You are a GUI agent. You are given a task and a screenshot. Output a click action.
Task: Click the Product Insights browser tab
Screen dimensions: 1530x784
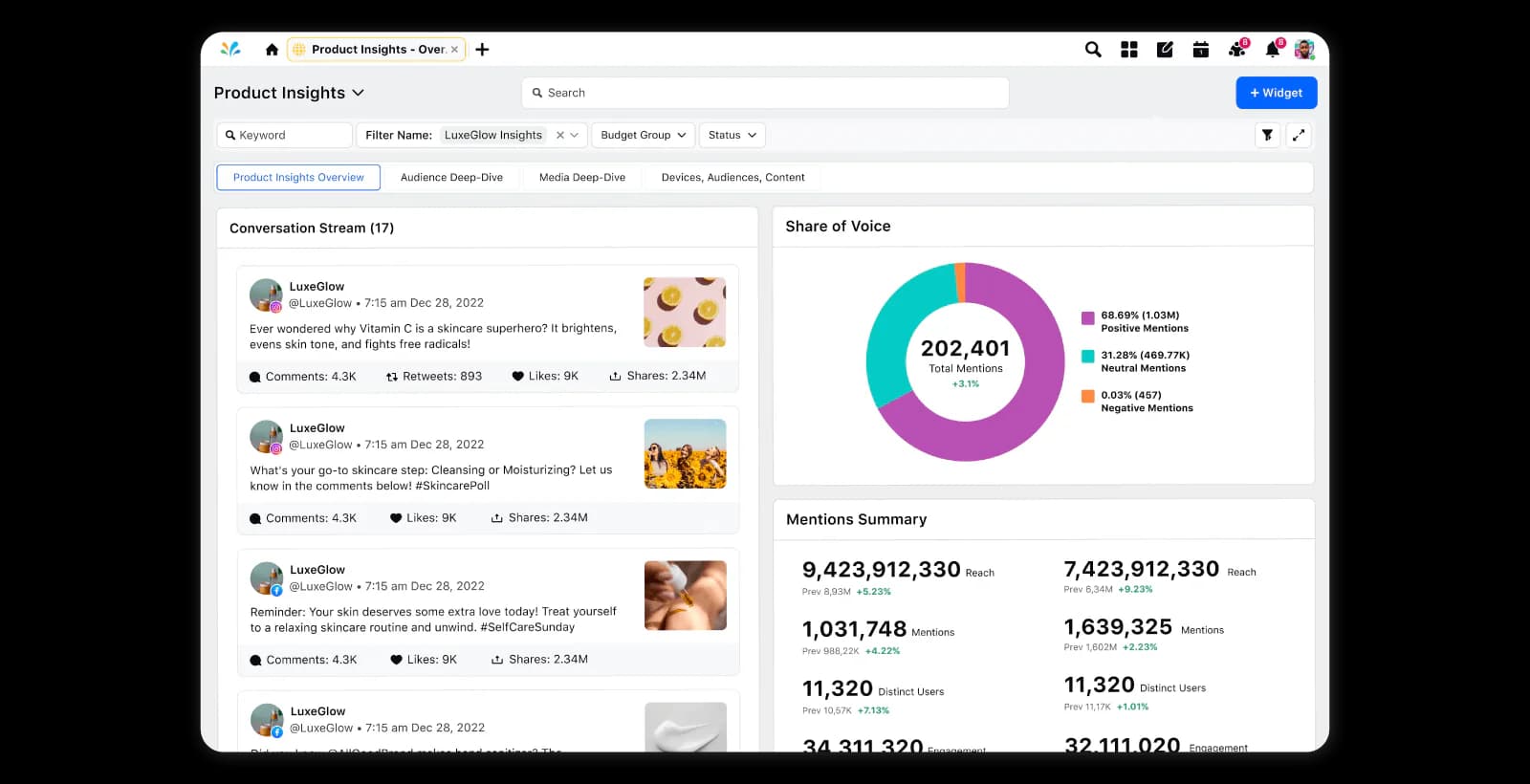376,50
